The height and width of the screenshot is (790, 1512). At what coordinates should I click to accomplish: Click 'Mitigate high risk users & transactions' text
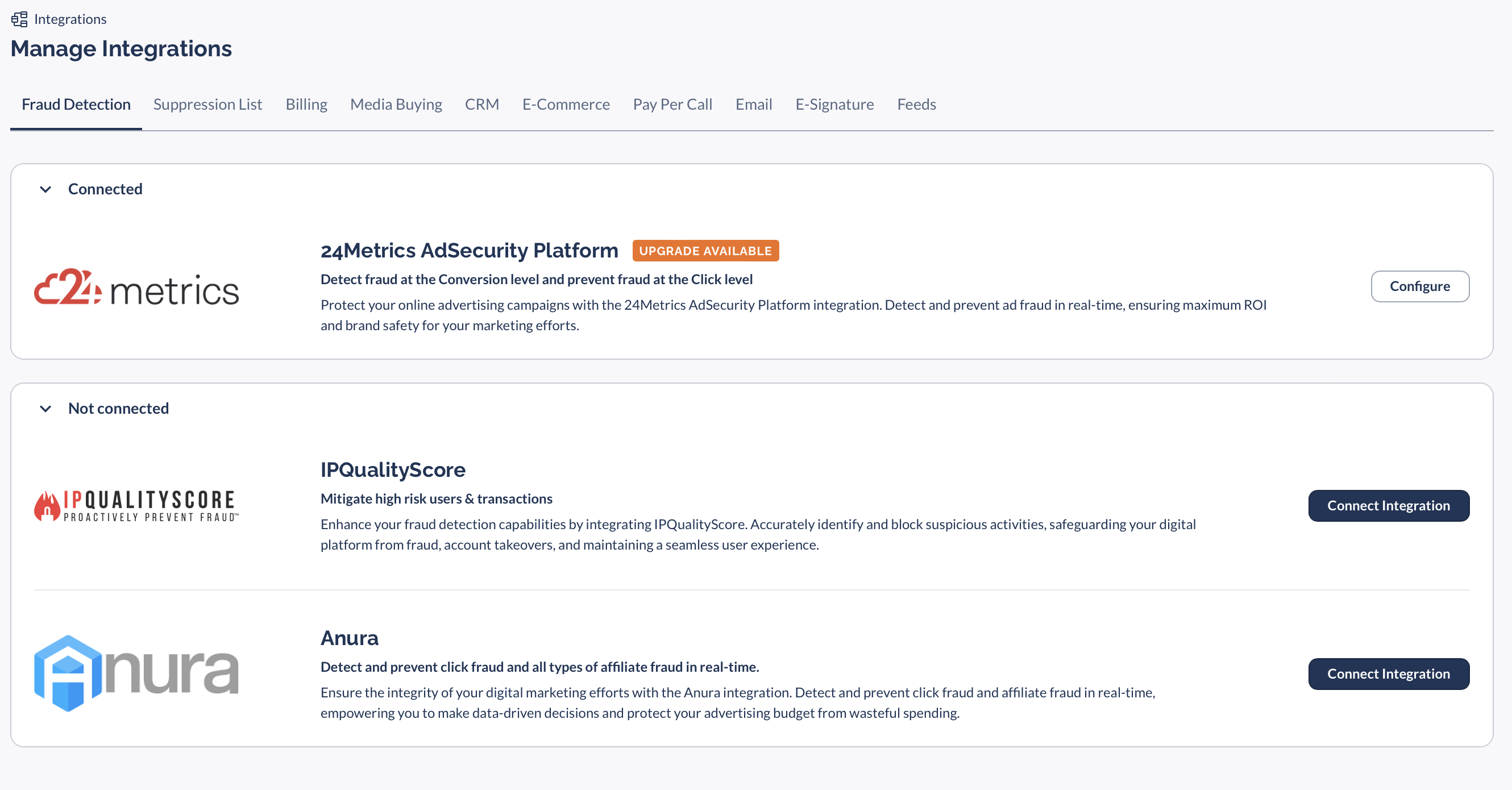pos(436,499)
